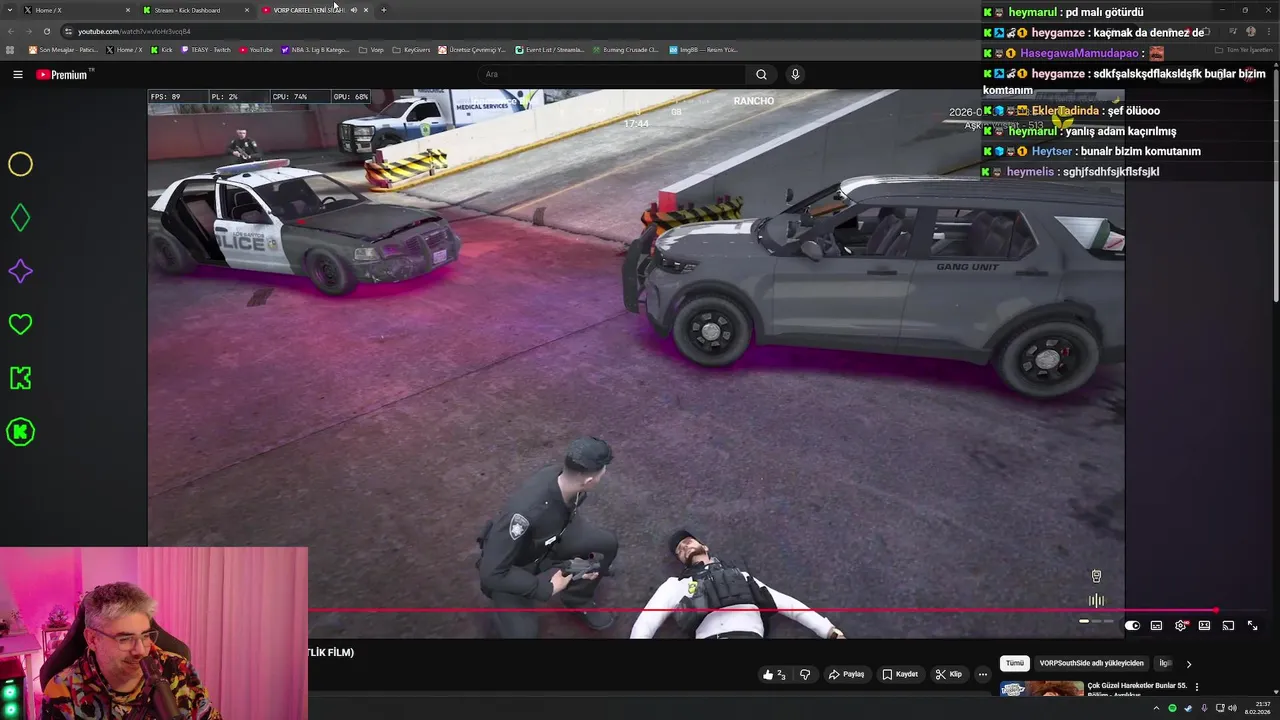Open player settings gear
Viewport: 1280px width, 720px height.
pyautogui.click(x=1180, y=626)
